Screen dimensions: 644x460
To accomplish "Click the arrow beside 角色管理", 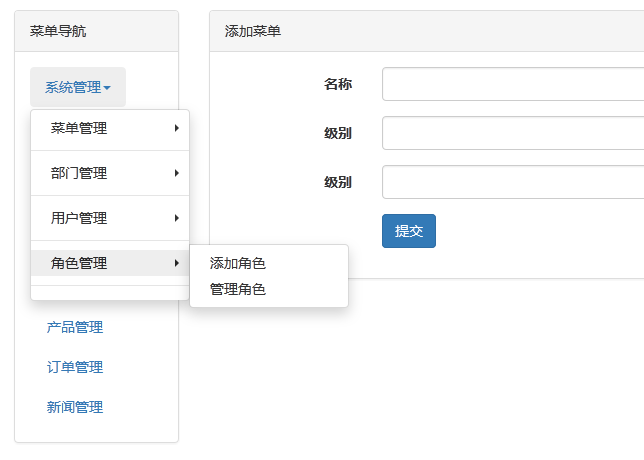I will (x=177, y=263).
